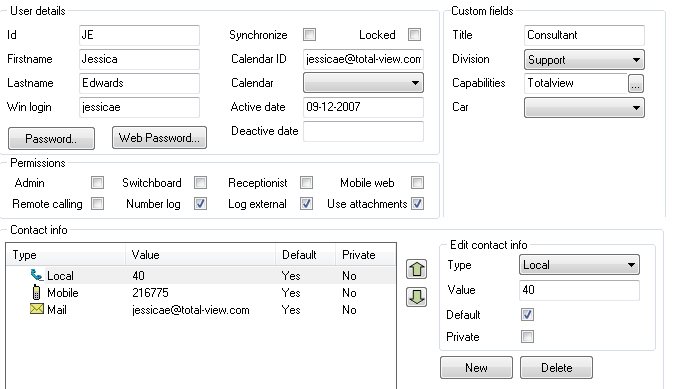Screen dimensions: 689x389
Task: Click jessicae@total-view.com in contact list
Action: pyautogui.click(x=191, y=310)
